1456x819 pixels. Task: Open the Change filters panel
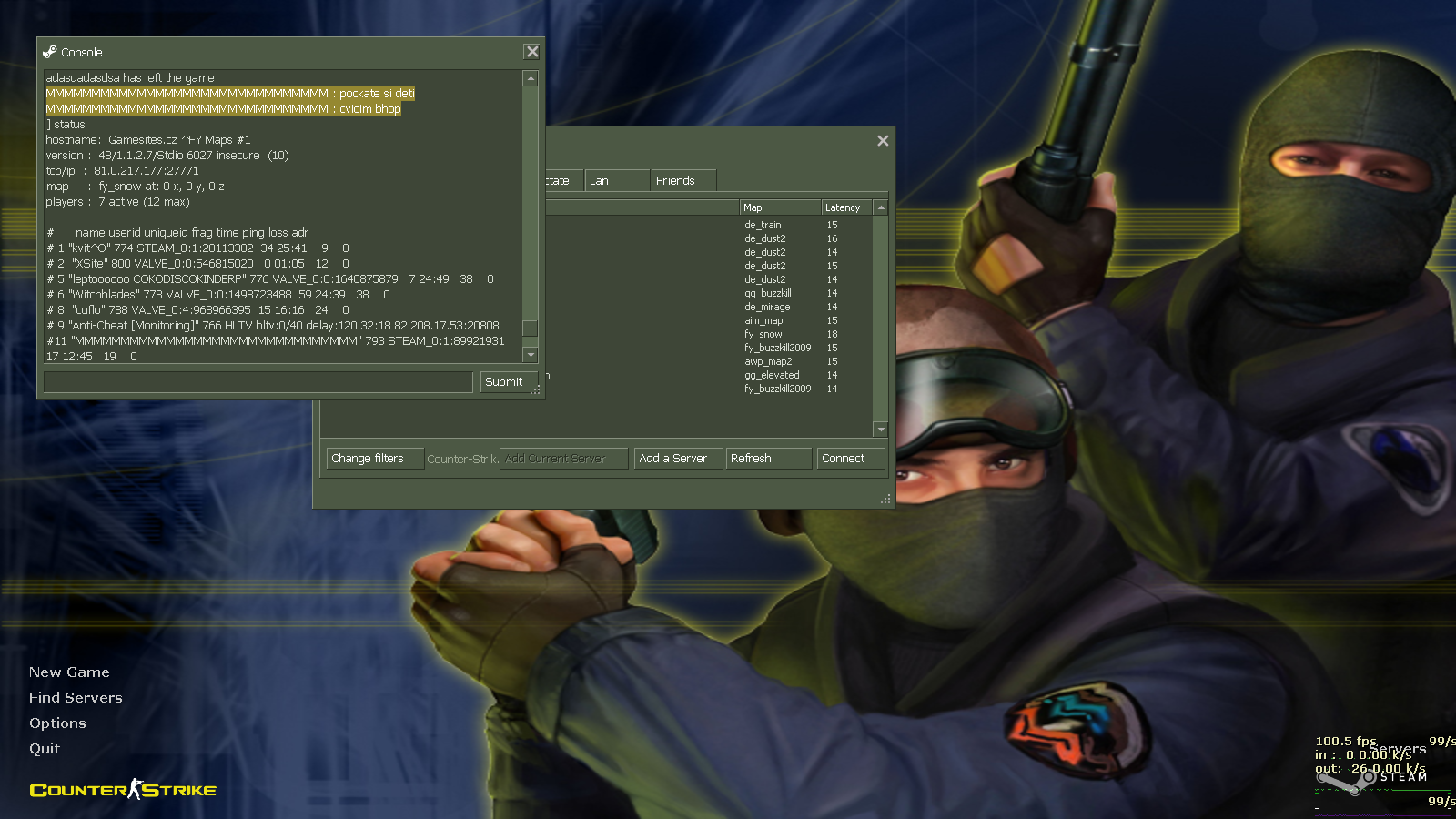coord(374,459)
